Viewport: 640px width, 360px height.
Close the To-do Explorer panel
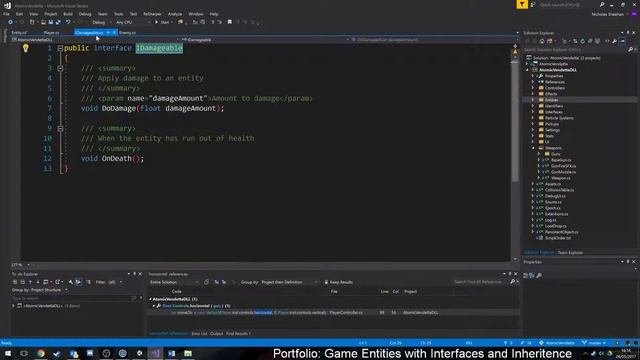tap(140, 274)
